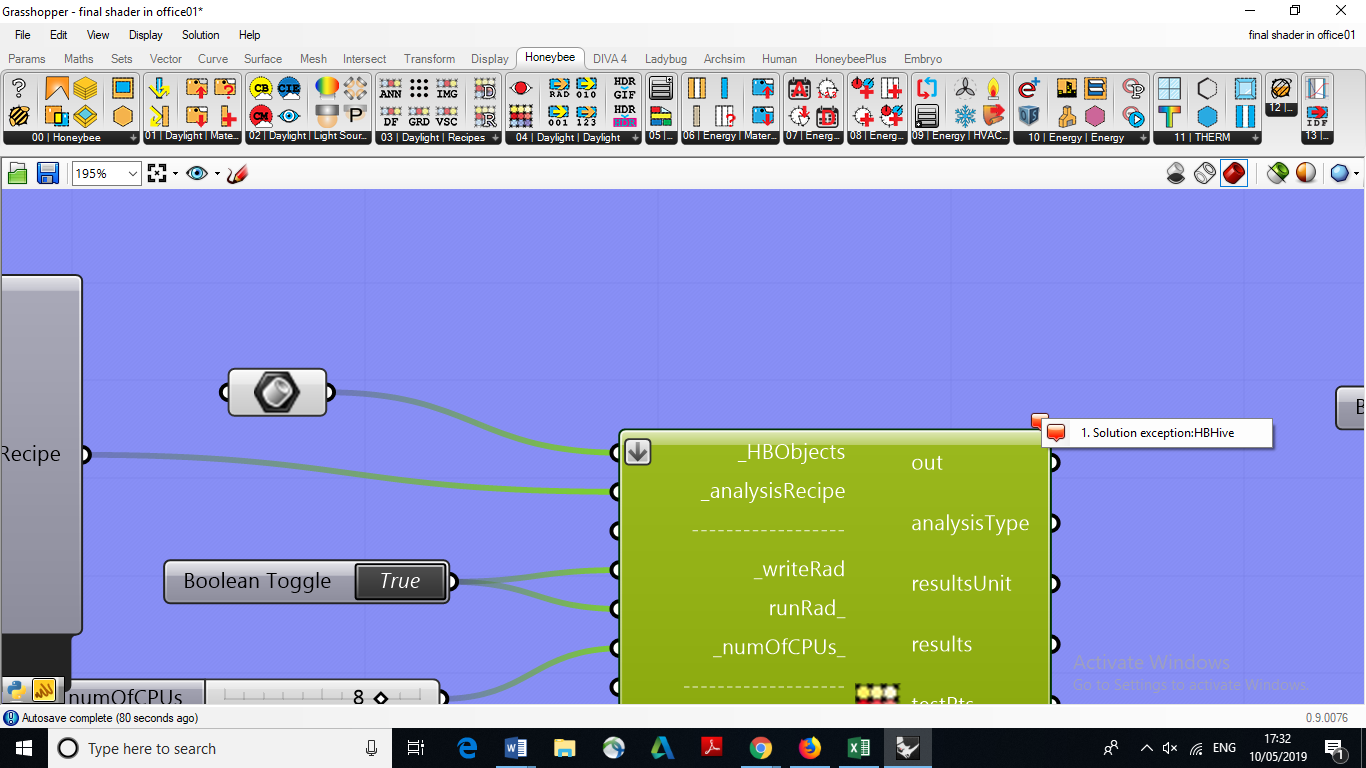Image resolution: width=1366 pixels, height=768 pixels.
Task: Switch to the DIVA 4 tab
Action: click(610, 59)
